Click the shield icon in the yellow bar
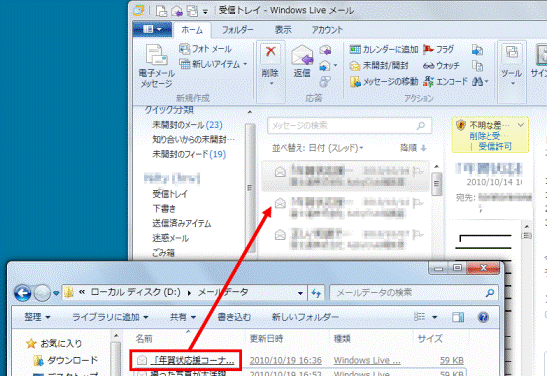Image resolution: width=547 pixels, height=376 pixels. (x=461, y=125)
